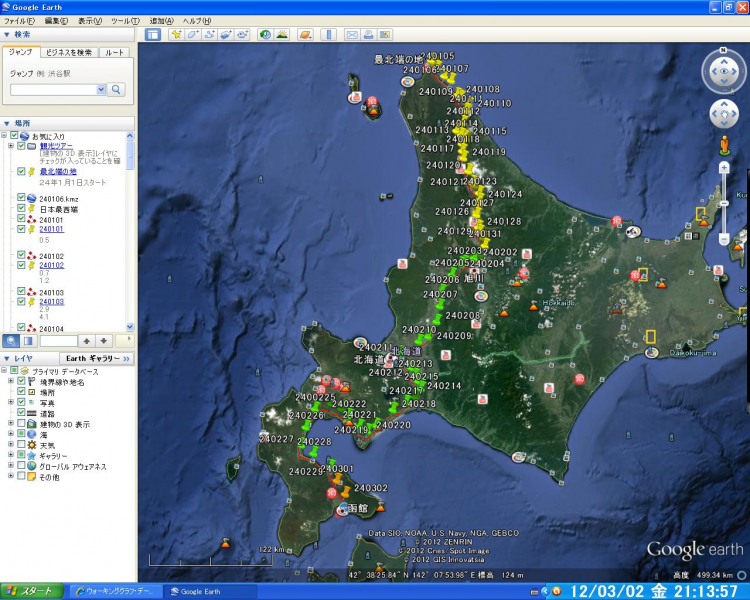Viewport: 750px width, 600px height.
Task: Uncheck the 日本最西端 placemark checkbox
Action: (x=21, y=208)
